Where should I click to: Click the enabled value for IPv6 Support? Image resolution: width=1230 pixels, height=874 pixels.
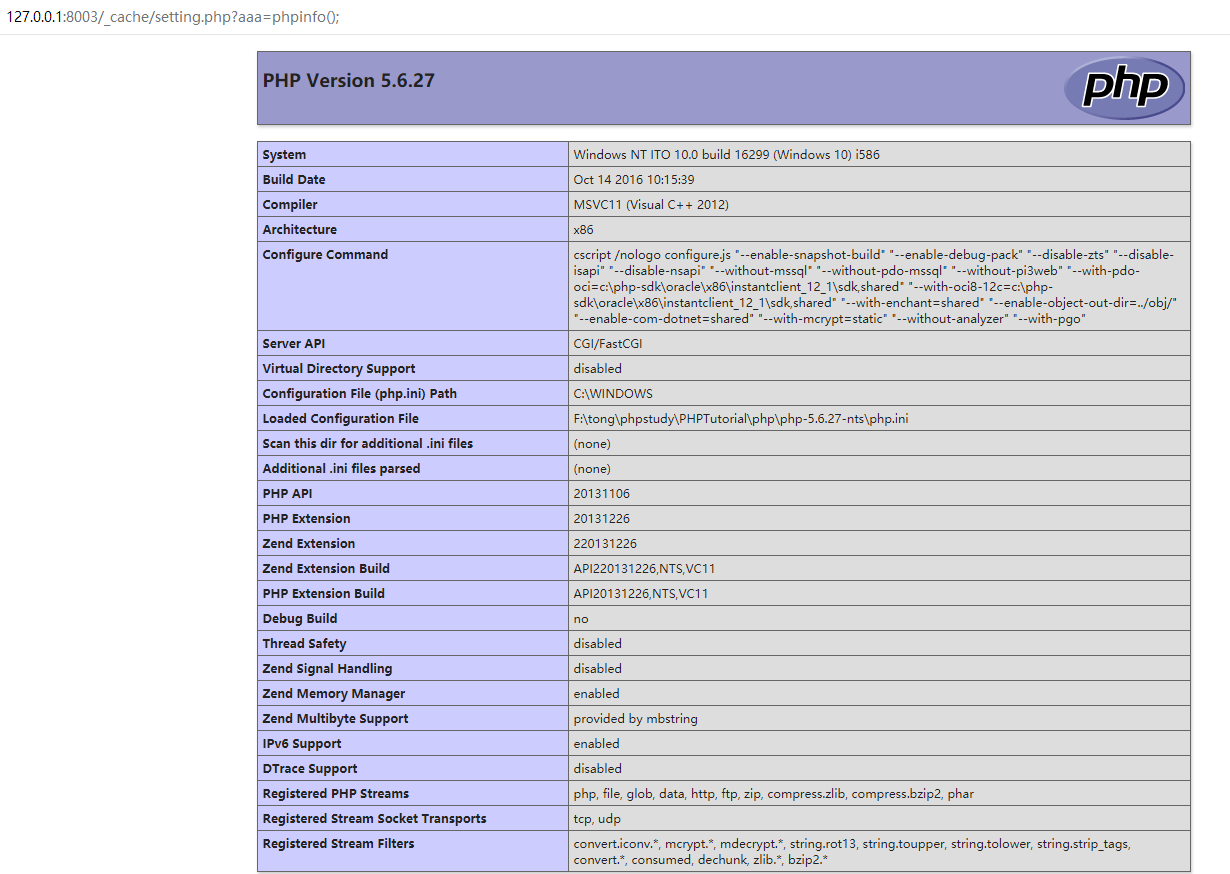point(596,744)
